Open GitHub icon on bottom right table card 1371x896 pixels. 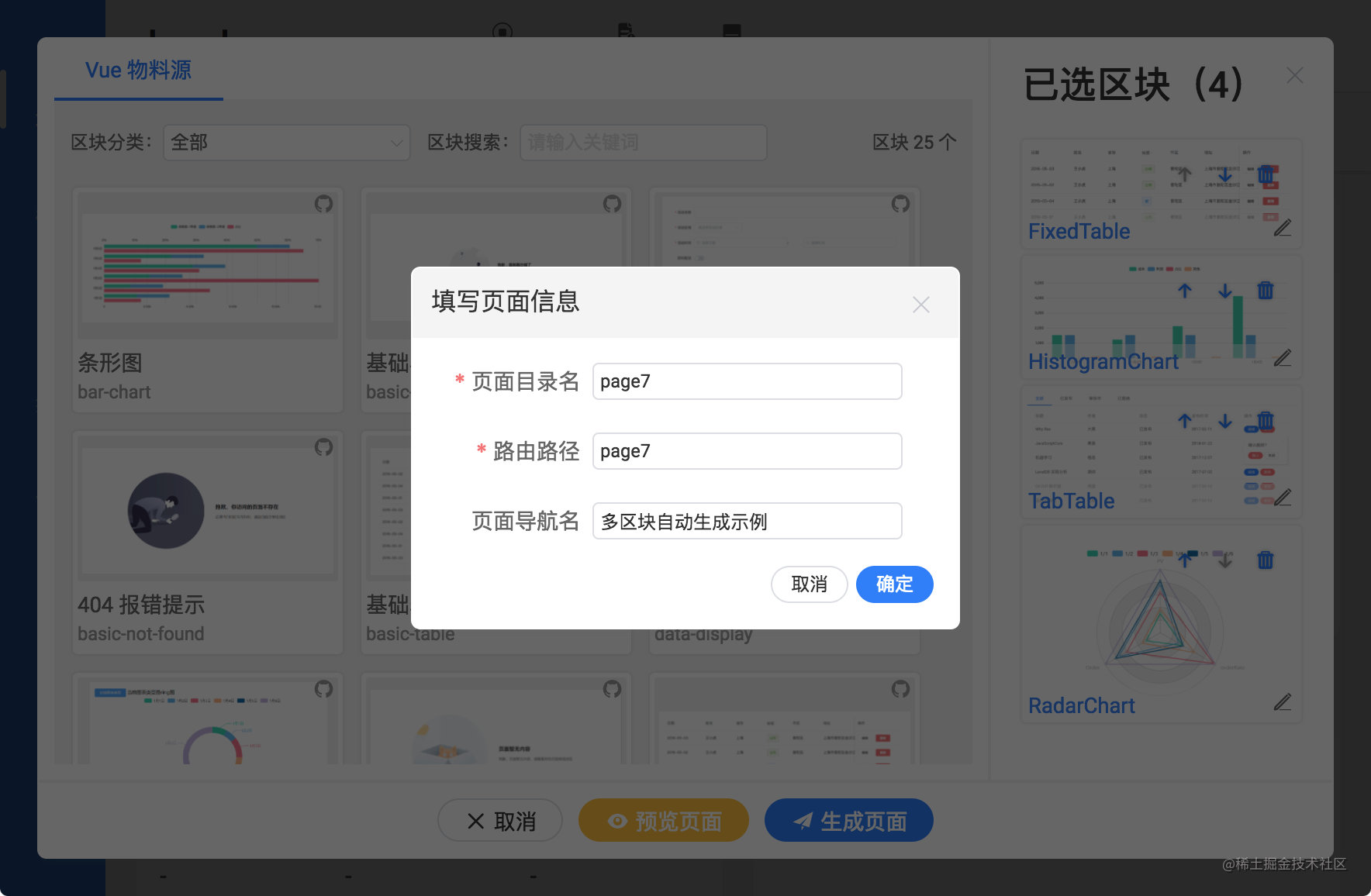[x=900, y=689]
